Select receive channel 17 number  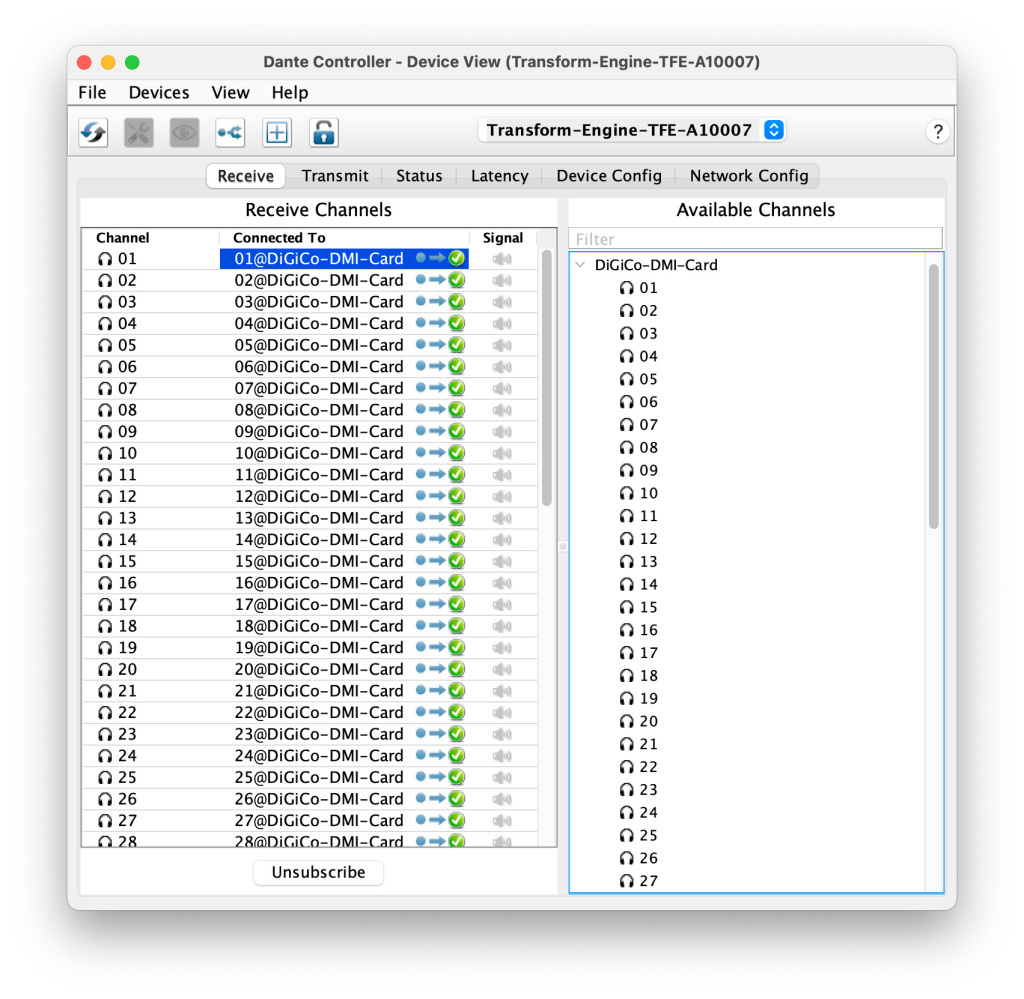(127, 605)
